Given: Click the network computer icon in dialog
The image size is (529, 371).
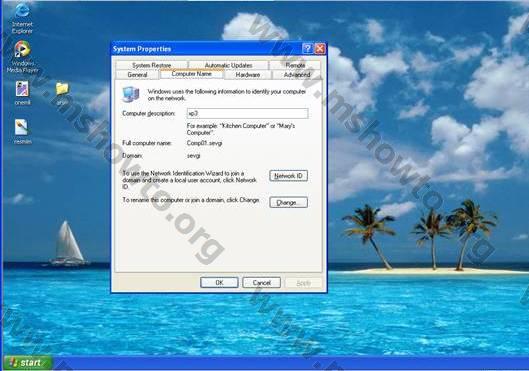Looking at the screenshot, I should click(131, 94).
